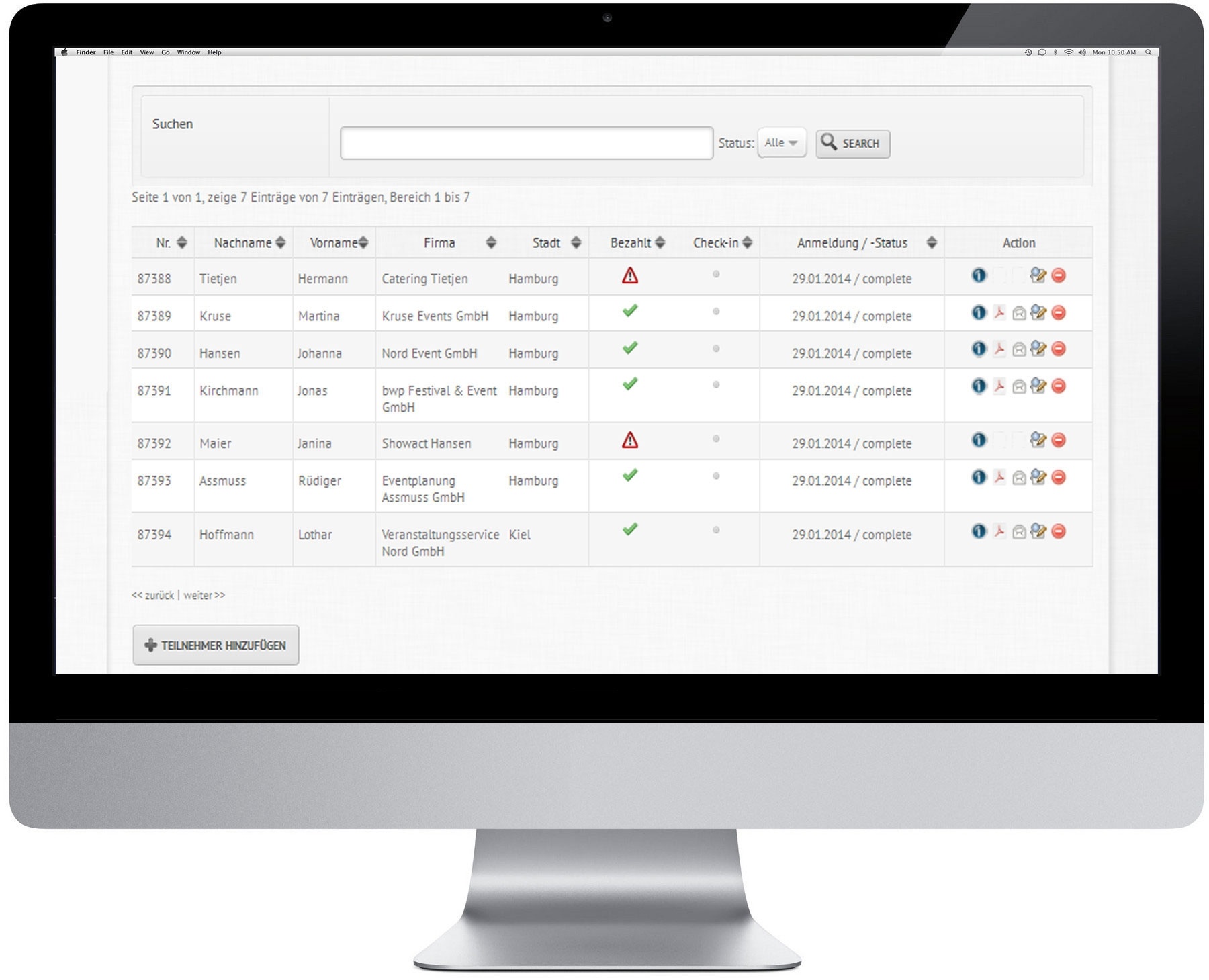
Task: Download PDF for Assmuss row
Action: tap(999, 477)
